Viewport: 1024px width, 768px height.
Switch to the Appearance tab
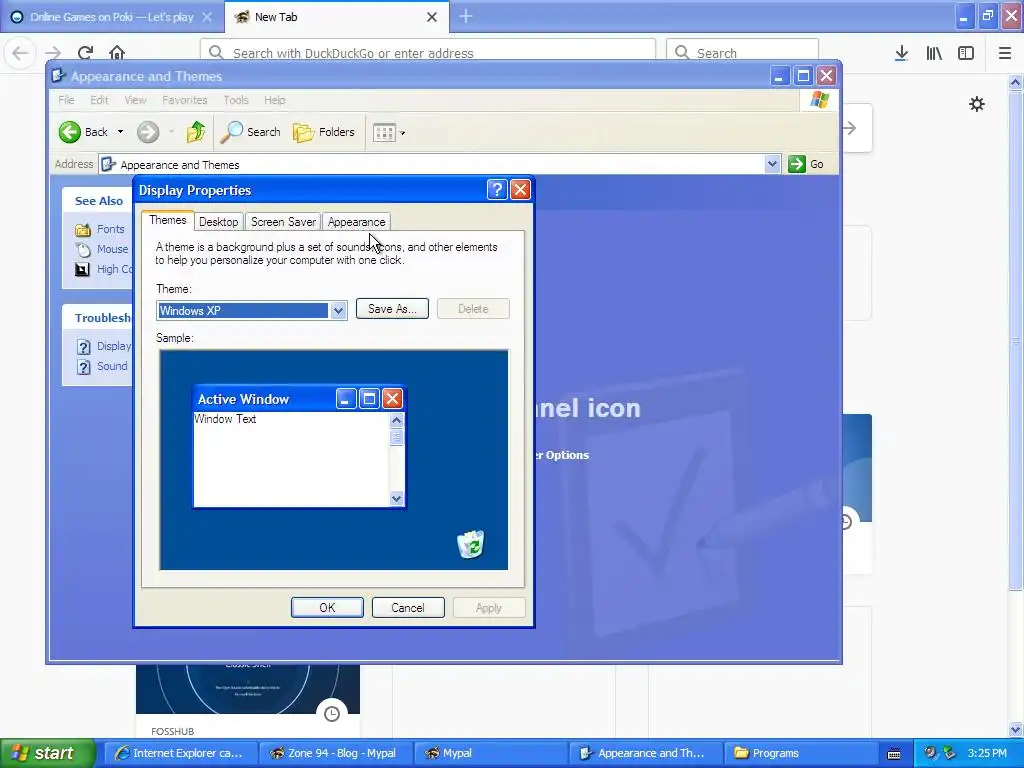click(357, 222)
